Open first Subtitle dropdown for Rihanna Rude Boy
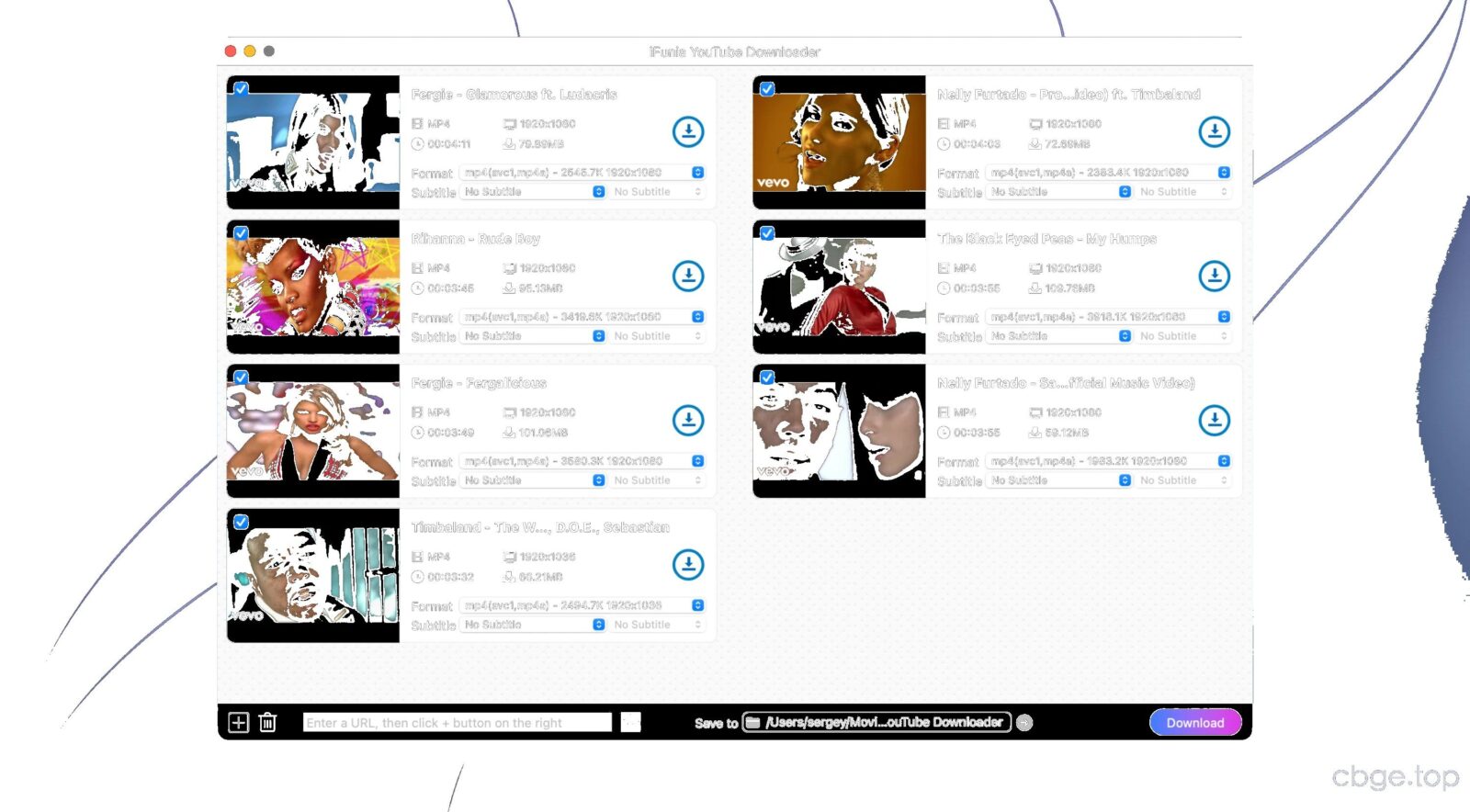Image resolution: width=1470 pixels, height=812 pixels. coord(533,336)
